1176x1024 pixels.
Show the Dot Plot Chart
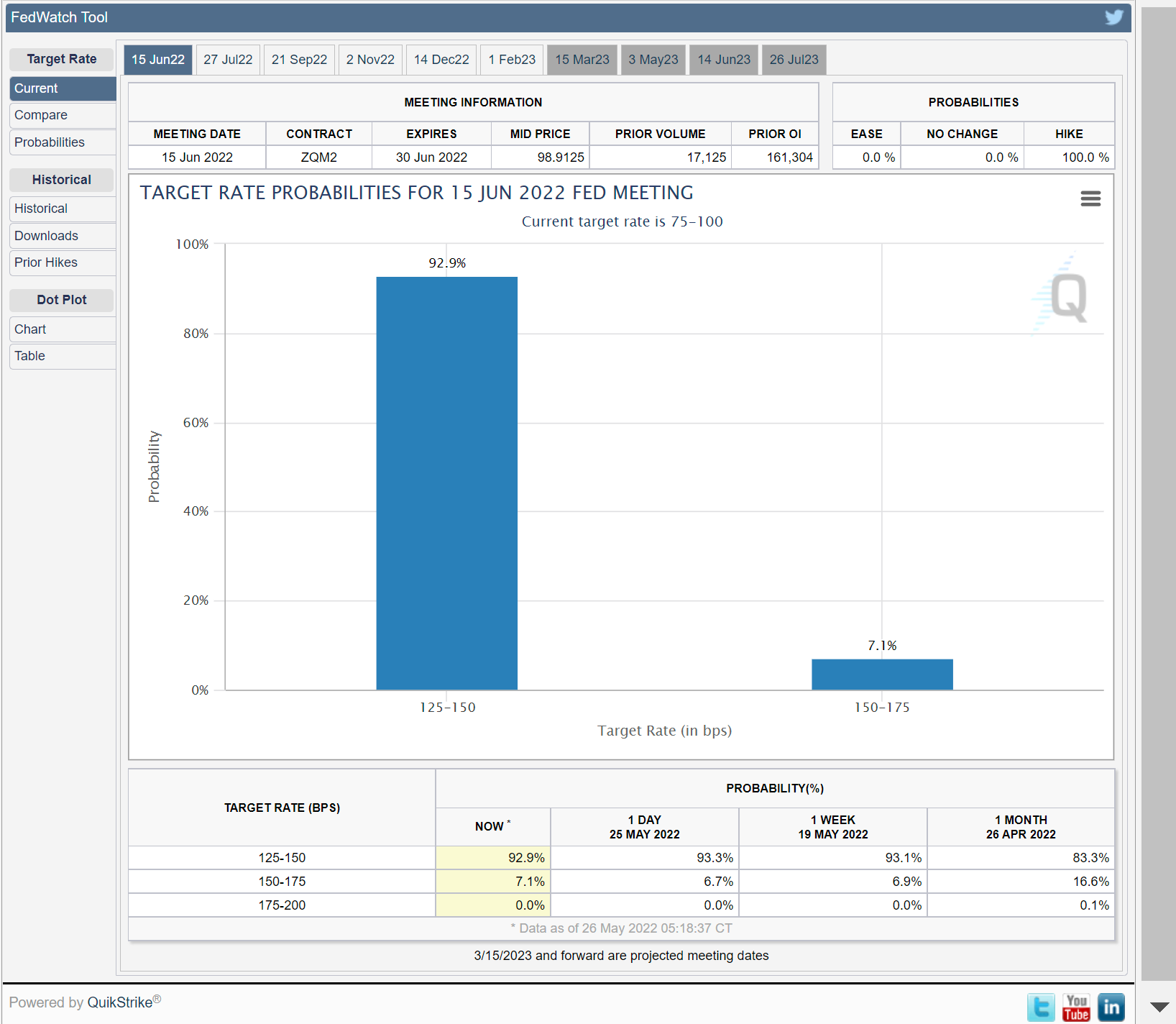[x=30, y=329]
